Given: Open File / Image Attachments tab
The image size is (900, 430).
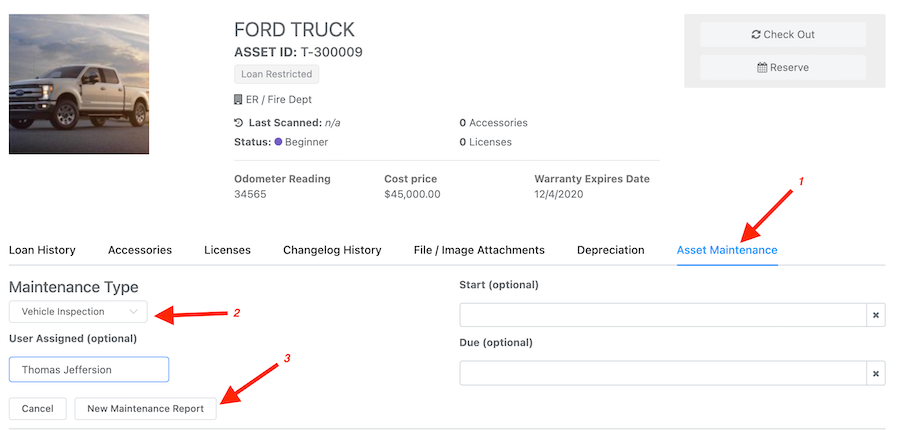Looking at the screenshot, I should pyautogui.click(x=479, y=250).
